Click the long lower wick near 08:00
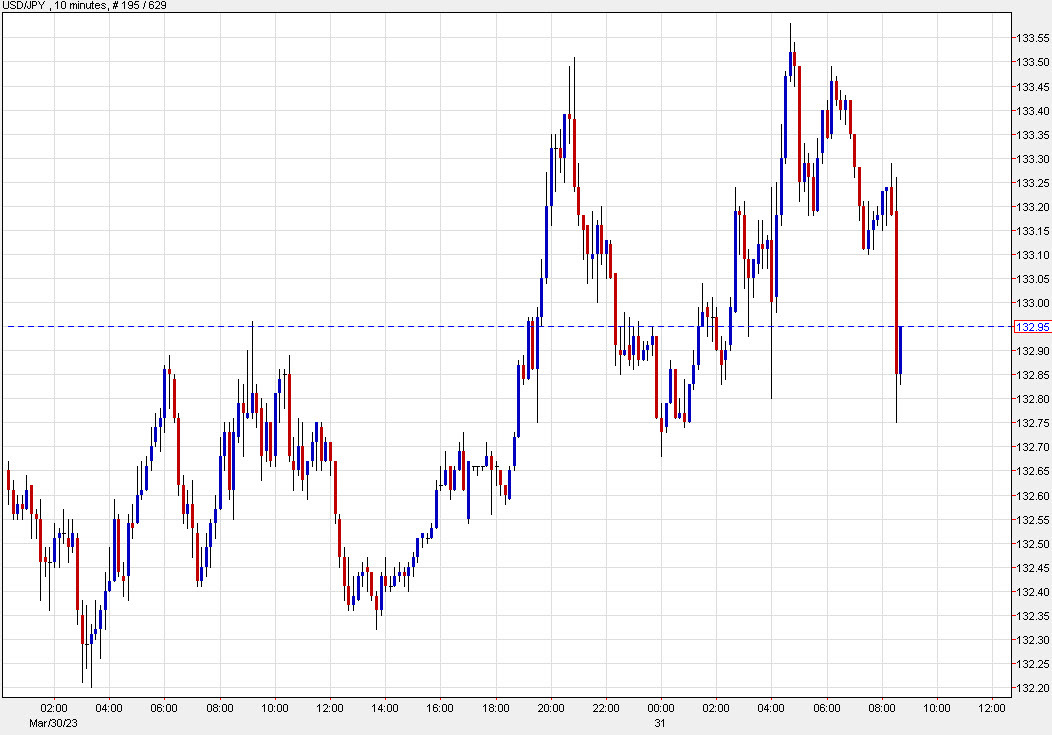The image size is (1052, 735). point(896,400)
